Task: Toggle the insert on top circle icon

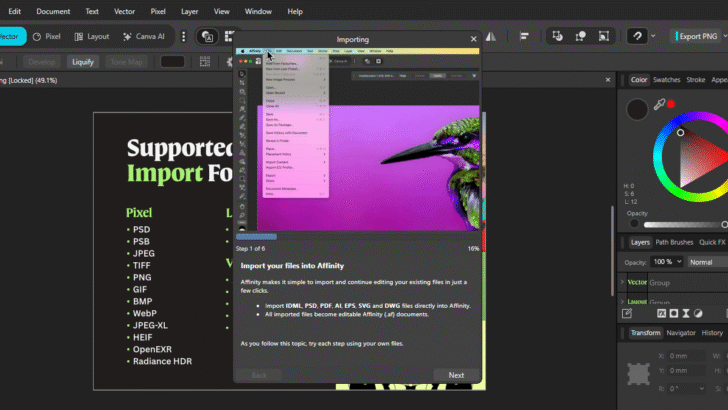Action: [580, 36]
